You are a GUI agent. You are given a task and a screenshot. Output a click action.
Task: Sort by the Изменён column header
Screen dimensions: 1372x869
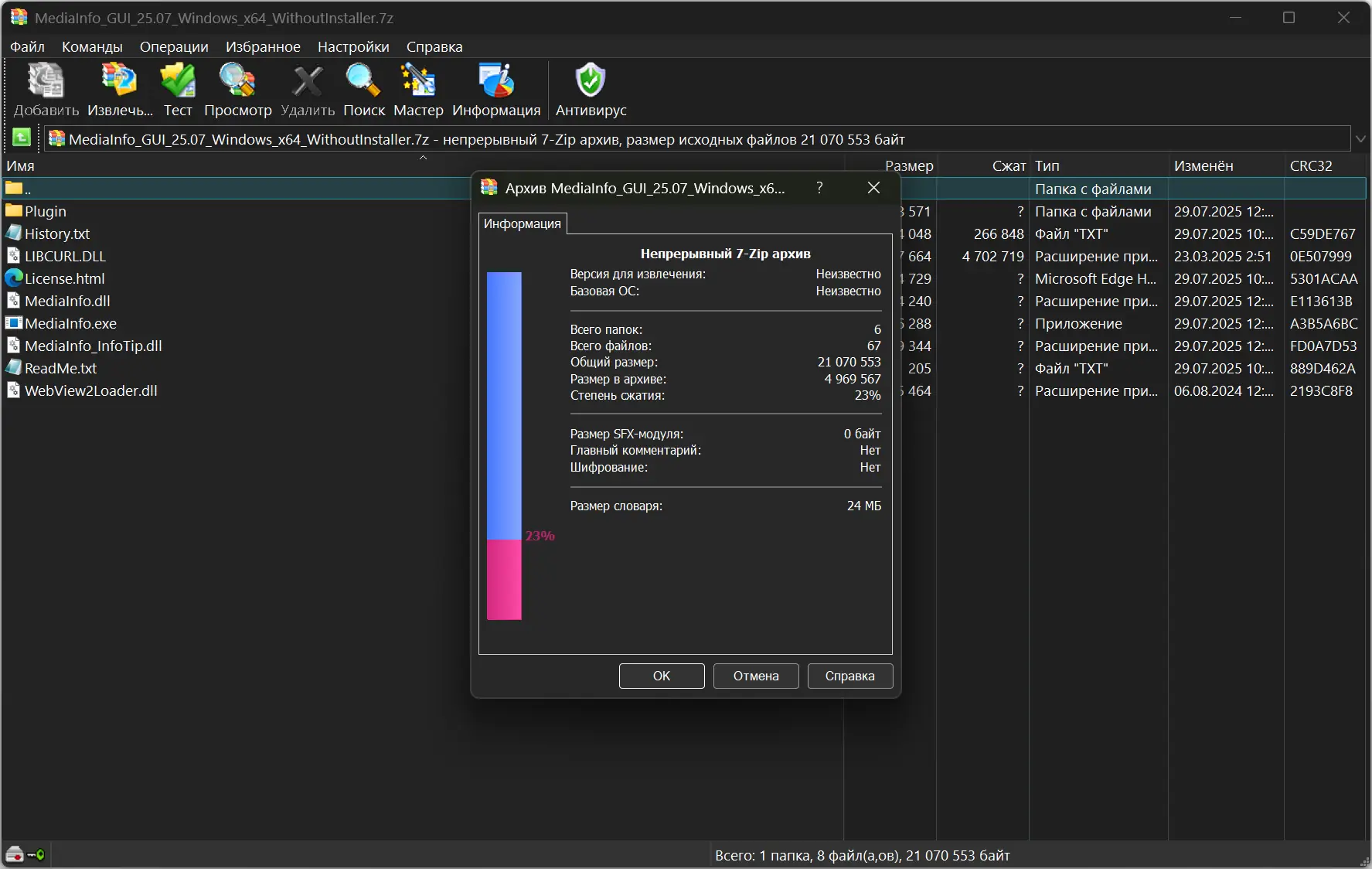(x=1226, y=165)
